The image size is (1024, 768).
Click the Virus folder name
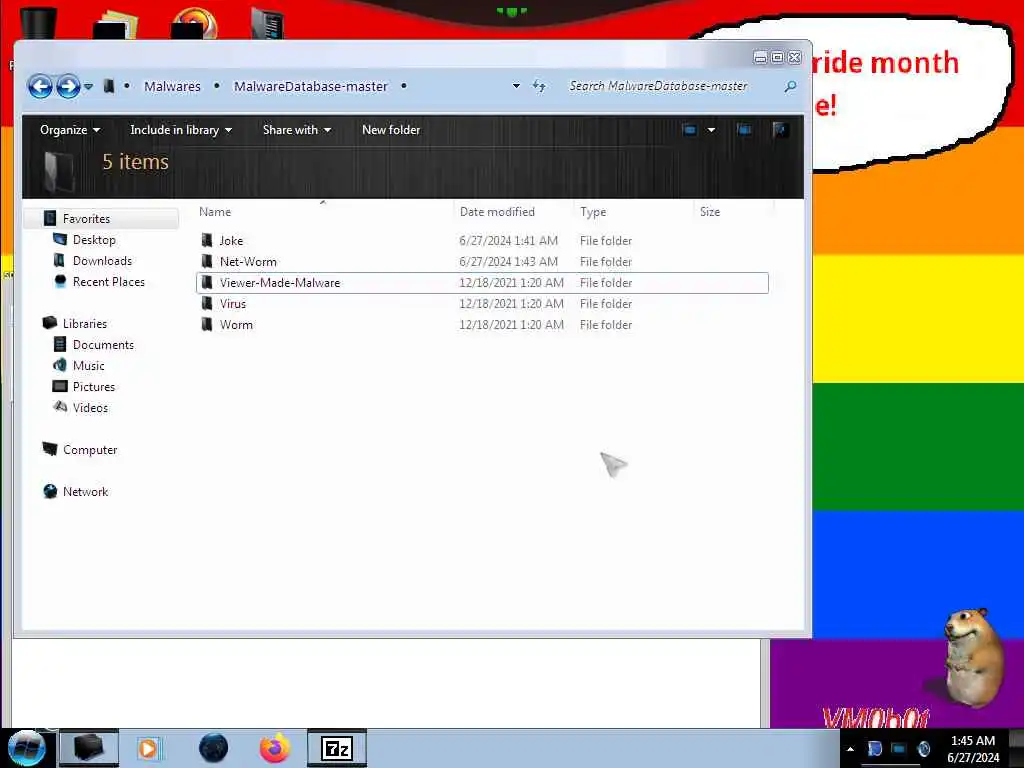coord(233,304)
